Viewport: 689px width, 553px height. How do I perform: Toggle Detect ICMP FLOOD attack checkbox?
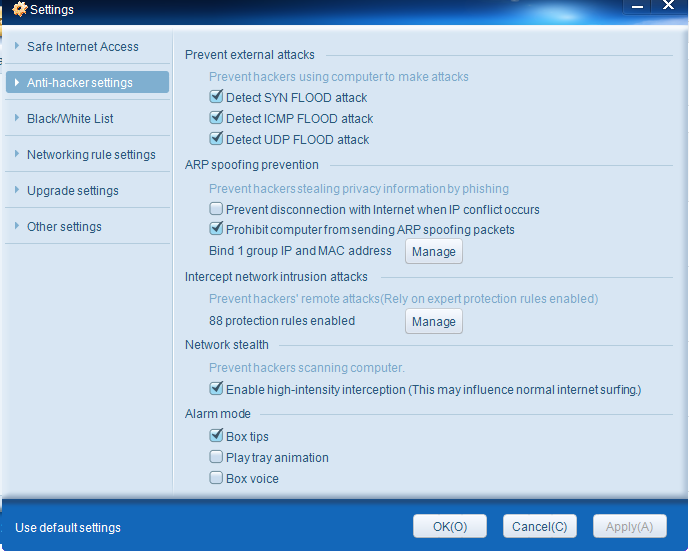coord(216,117)
